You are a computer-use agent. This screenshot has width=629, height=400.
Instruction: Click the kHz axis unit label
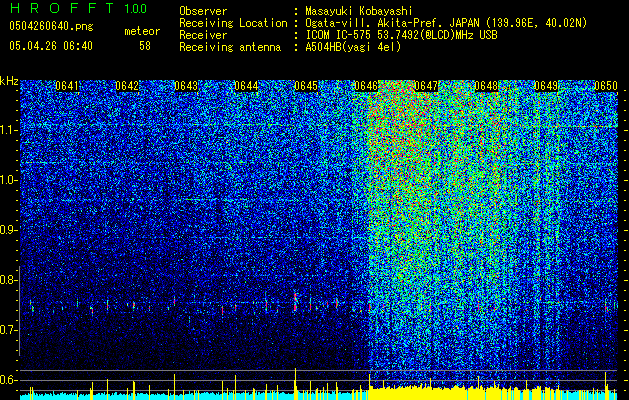coord(9,81)
